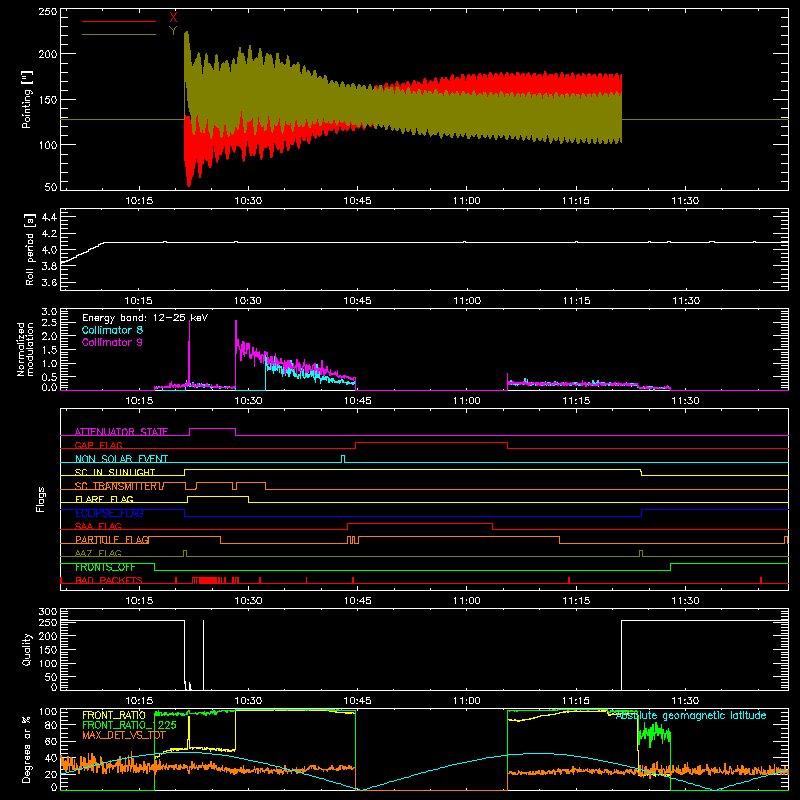Select the Y legend label
Image resolution: width=800 pixels, height=800 pixels.
pyautogui.click(x=173, y=31)
